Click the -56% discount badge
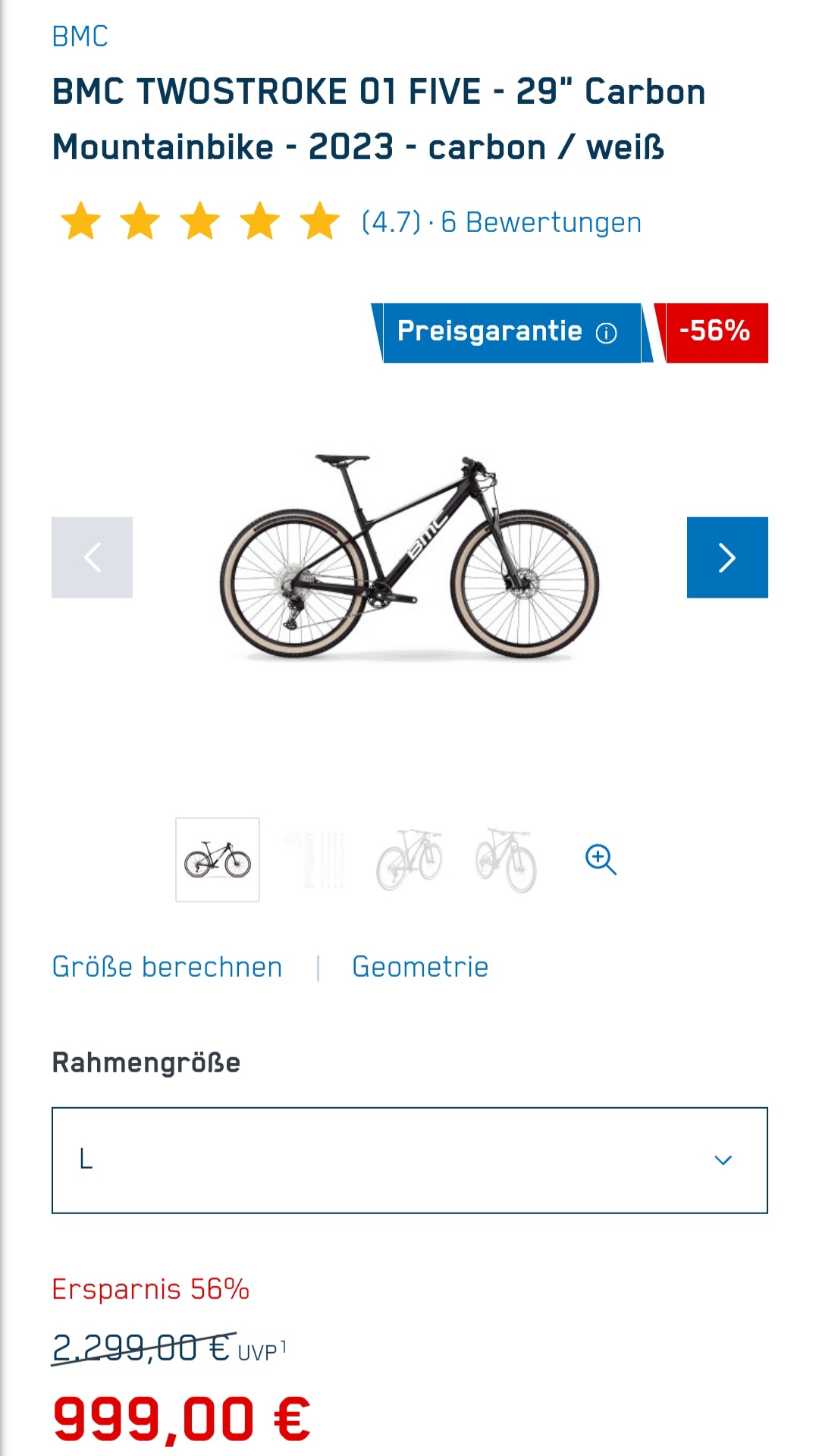The width and height of the screenshot is (819, 1456). point(713,333)
